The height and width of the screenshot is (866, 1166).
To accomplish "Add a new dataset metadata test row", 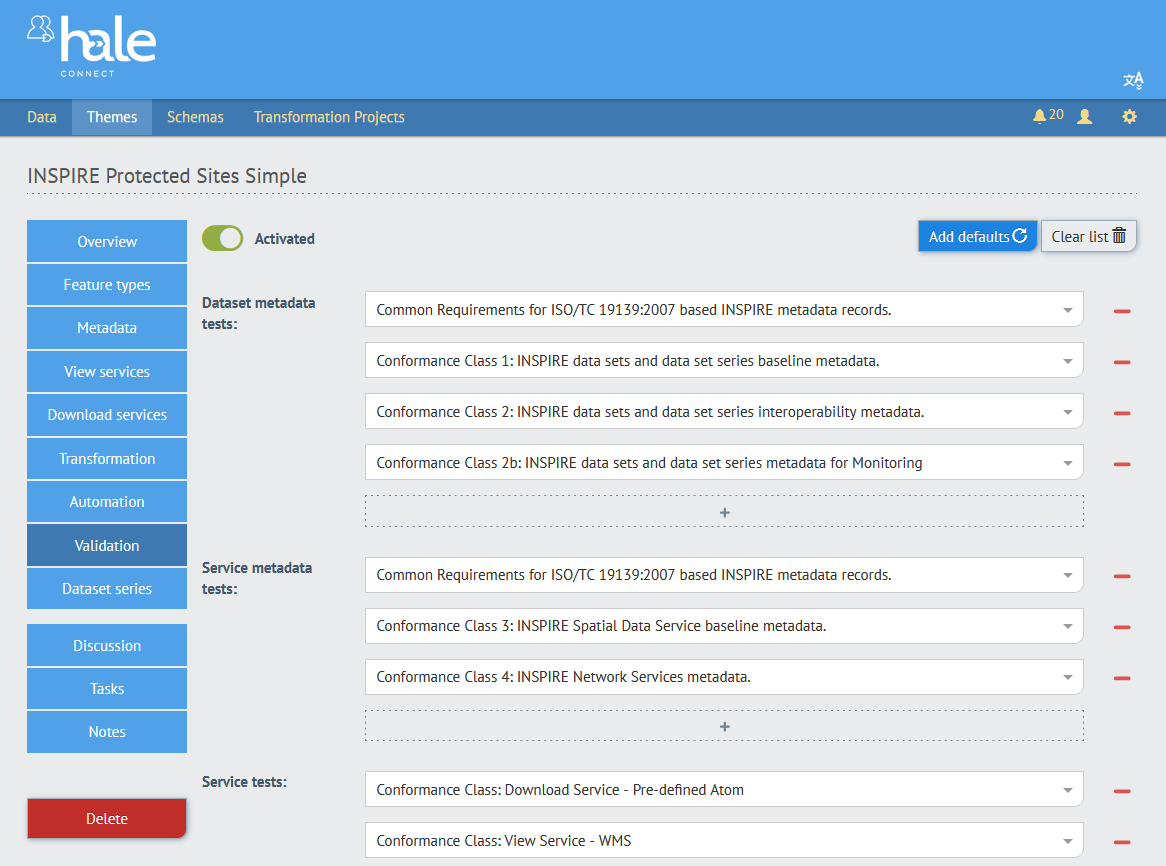I will (x=724, y=511).
